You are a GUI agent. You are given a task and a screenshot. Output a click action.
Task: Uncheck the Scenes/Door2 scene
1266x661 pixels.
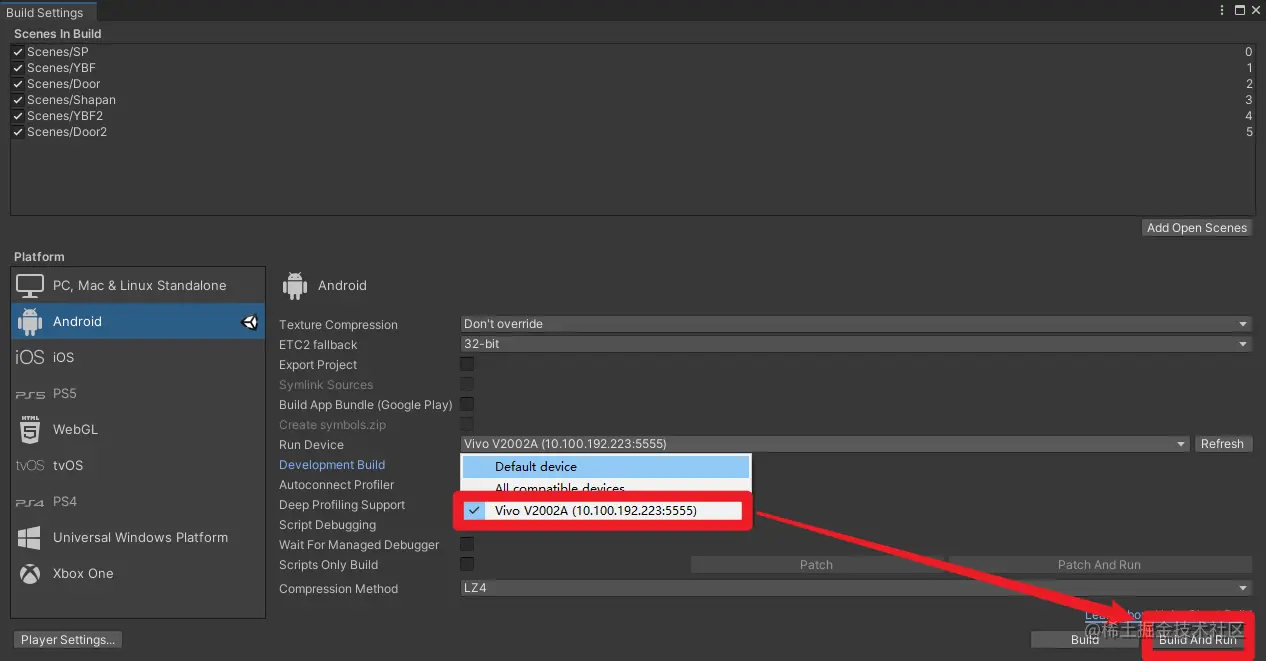[18, 132]
